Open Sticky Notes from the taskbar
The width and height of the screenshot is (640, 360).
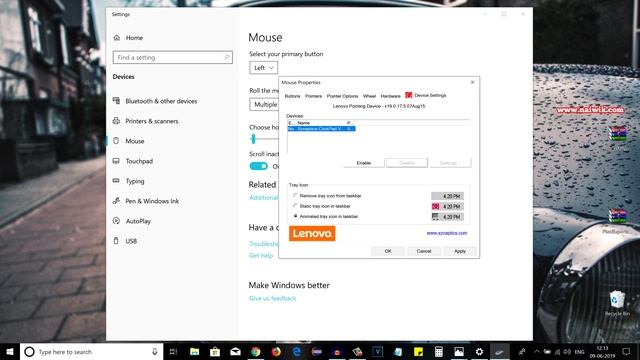click(418, 351)
